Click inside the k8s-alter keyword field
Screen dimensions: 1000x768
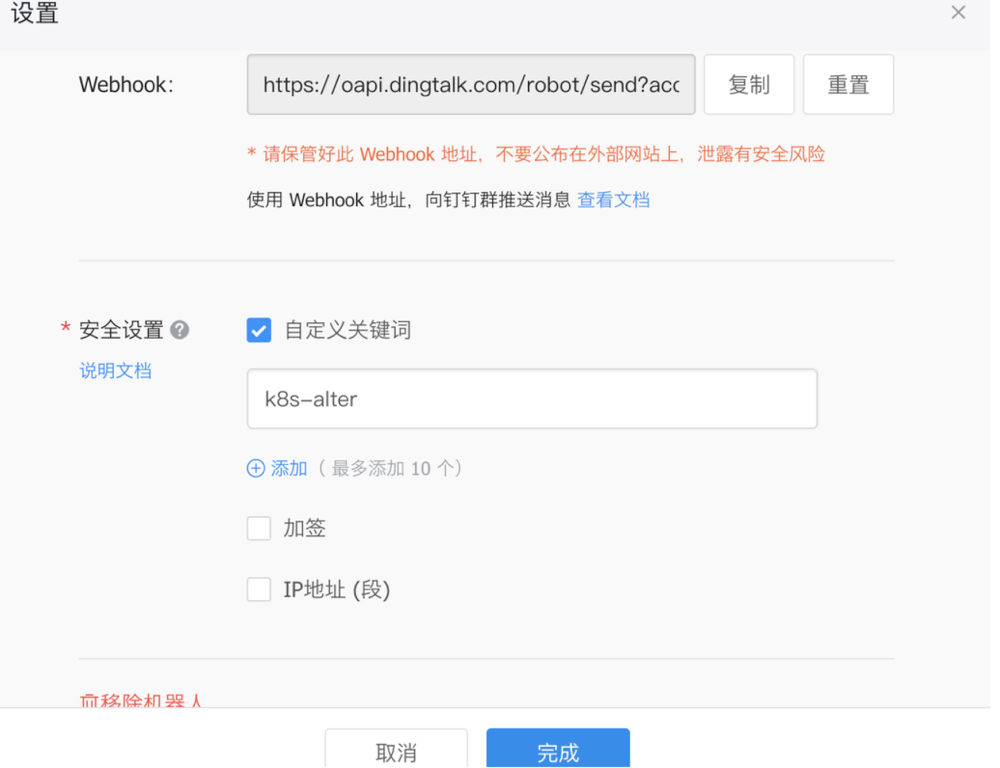tap(530, 398)
